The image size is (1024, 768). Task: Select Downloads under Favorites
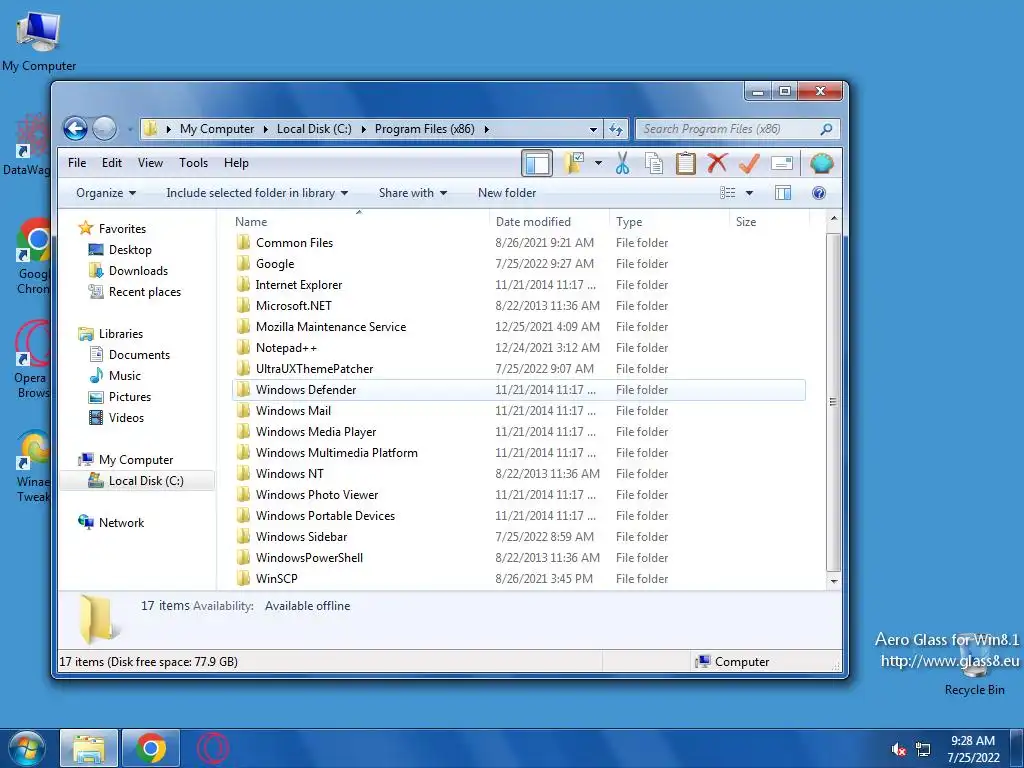(x=138, y=270)
